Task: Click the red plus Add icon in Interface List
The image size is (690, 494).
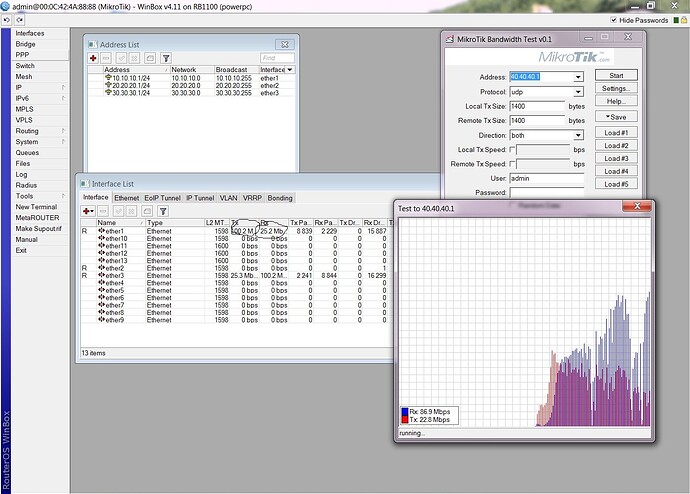Action: pyautogui.click(x=88, y=211)
